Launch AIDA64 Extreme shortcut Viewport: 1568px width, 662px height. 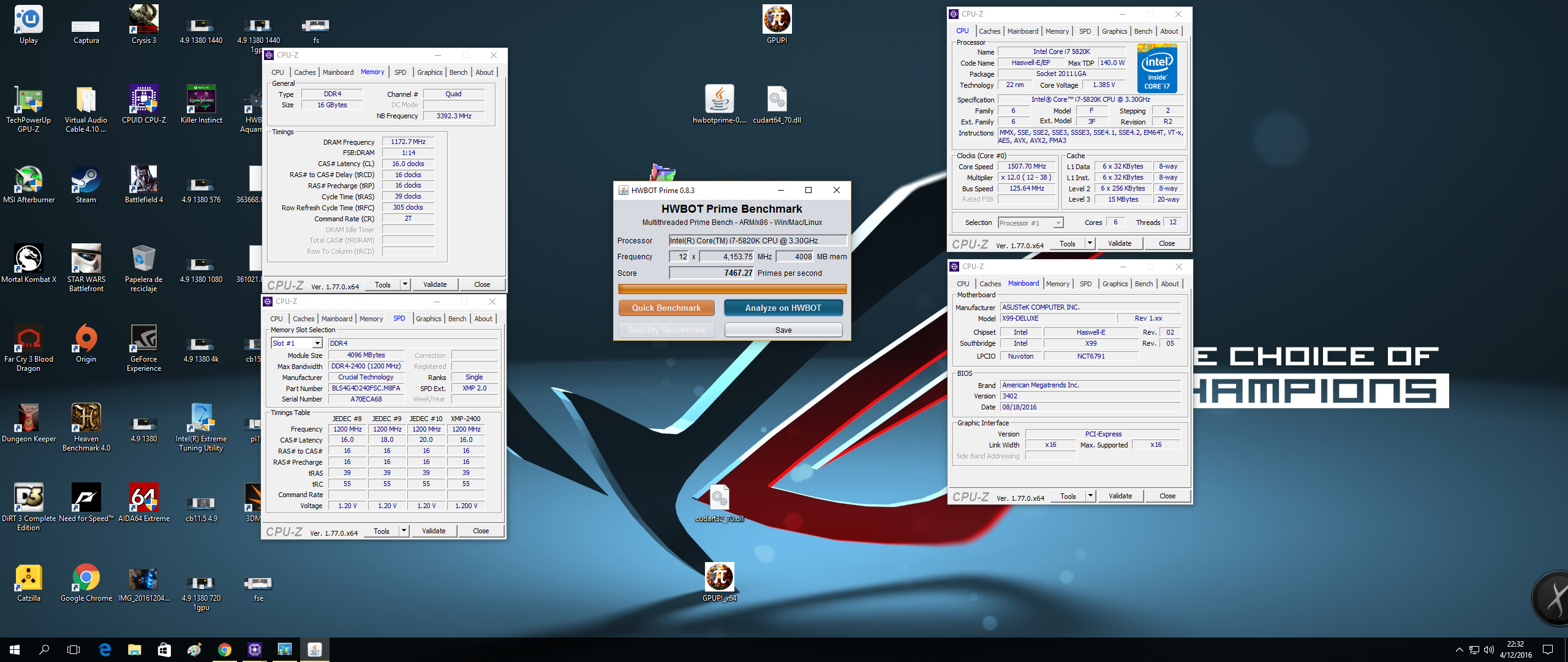point(144,503)
